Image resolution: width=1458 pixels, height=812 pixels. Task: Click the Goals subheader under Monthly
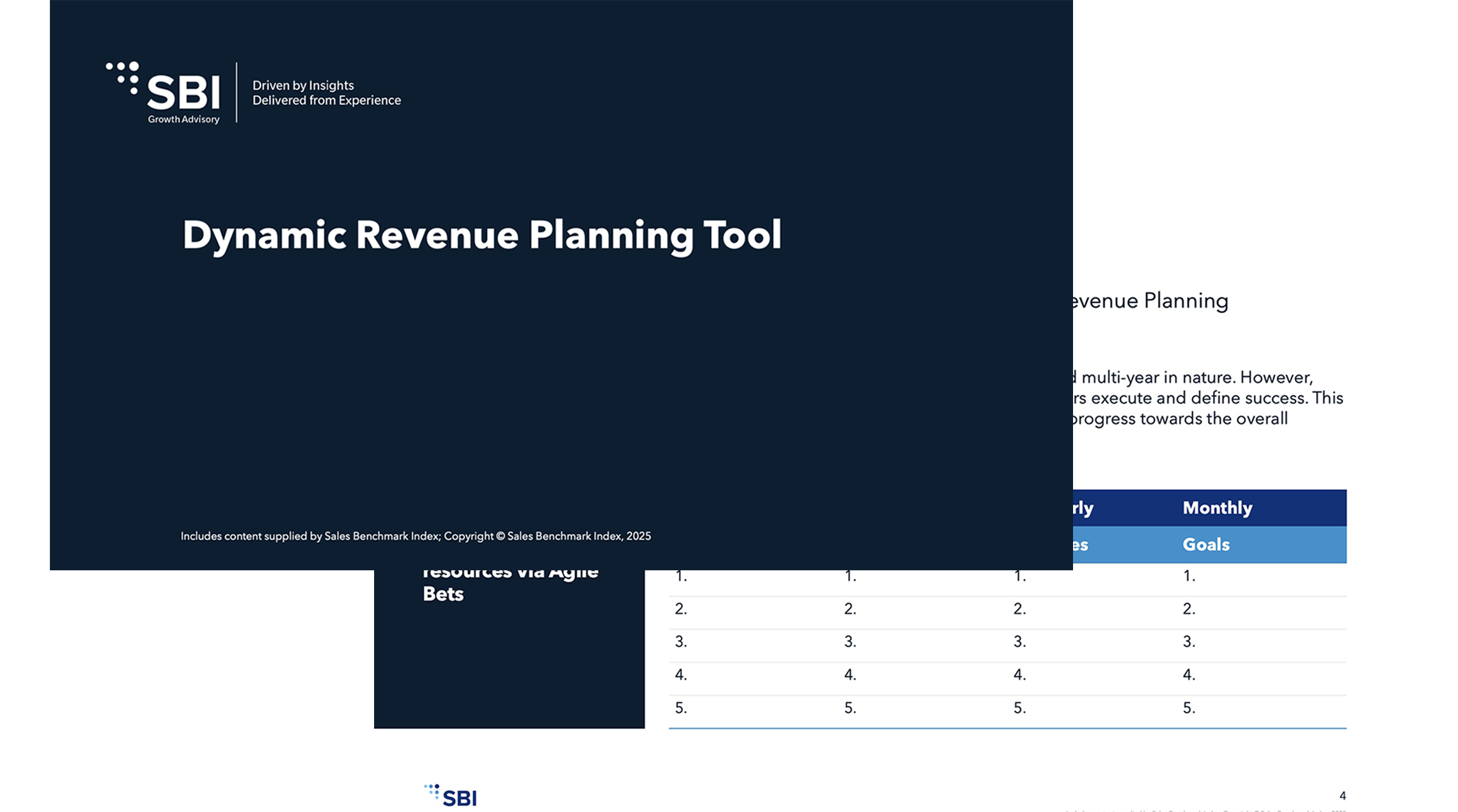[1205, 545]
